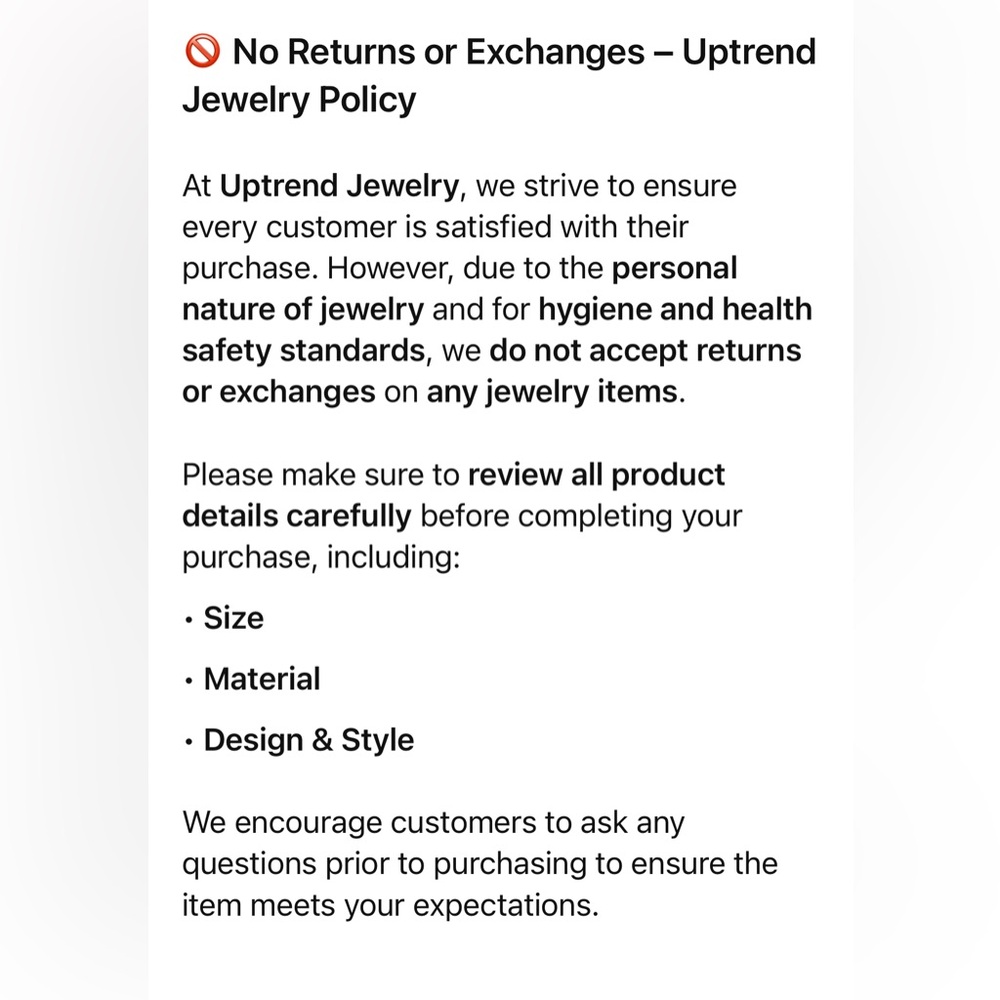Click the "Size" bullet item

pyautogui.click(x=233, y=618)
